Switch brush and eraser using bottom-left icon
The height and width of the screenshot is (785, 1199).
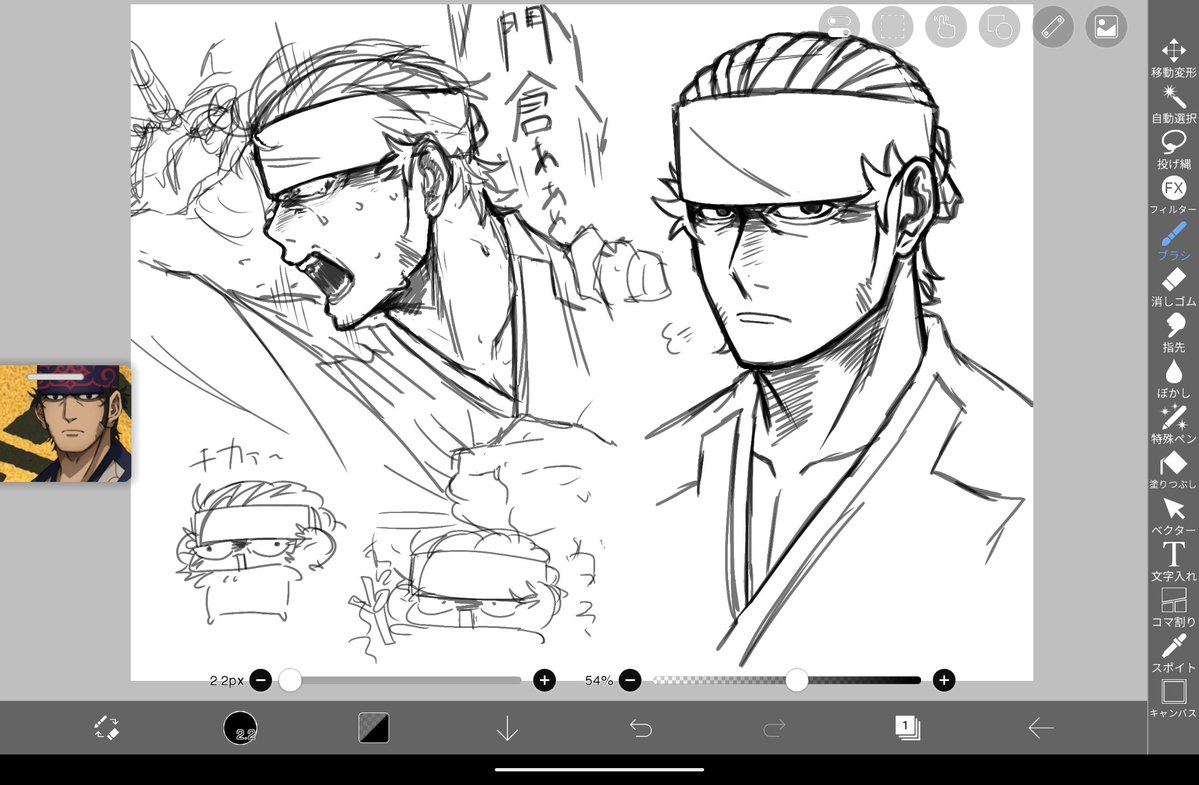[106, 728]
